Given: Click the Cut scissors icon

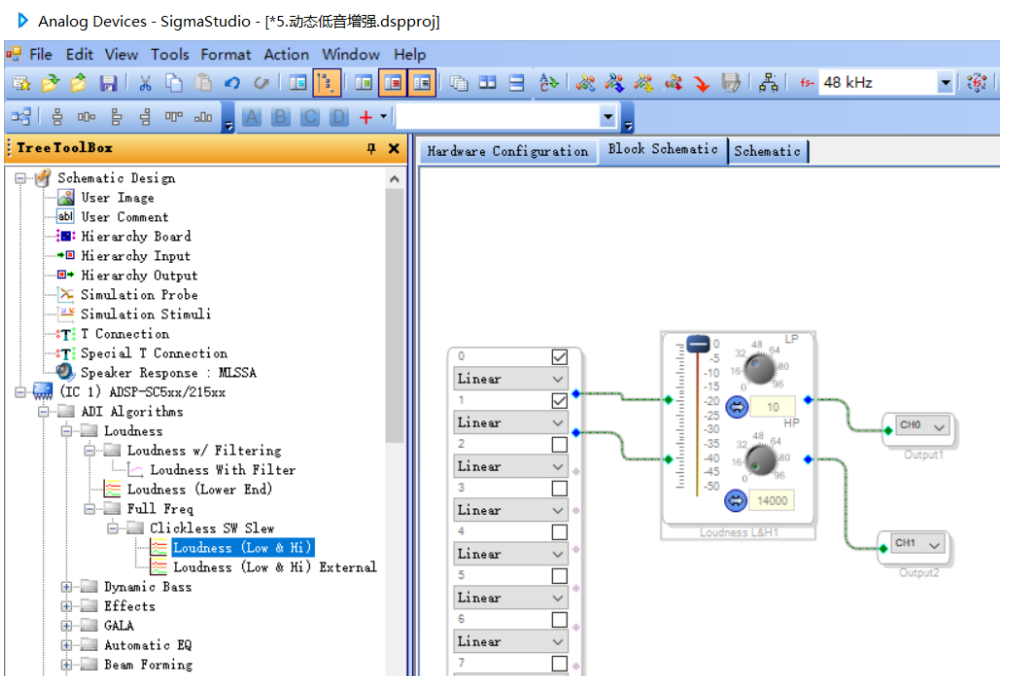Looking at the screenshot, I should [145, 83].
